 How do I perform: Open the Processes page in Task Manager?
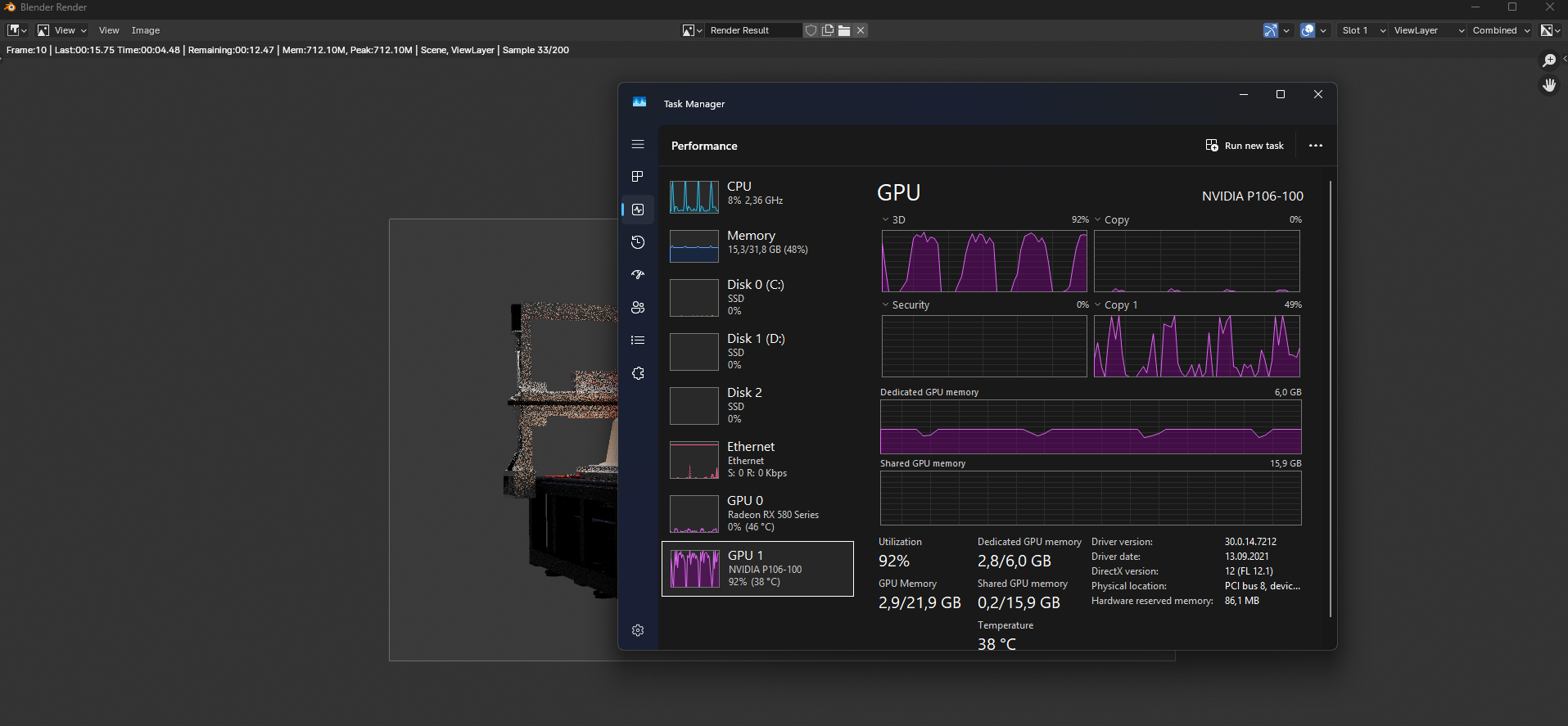pos(638,177)
